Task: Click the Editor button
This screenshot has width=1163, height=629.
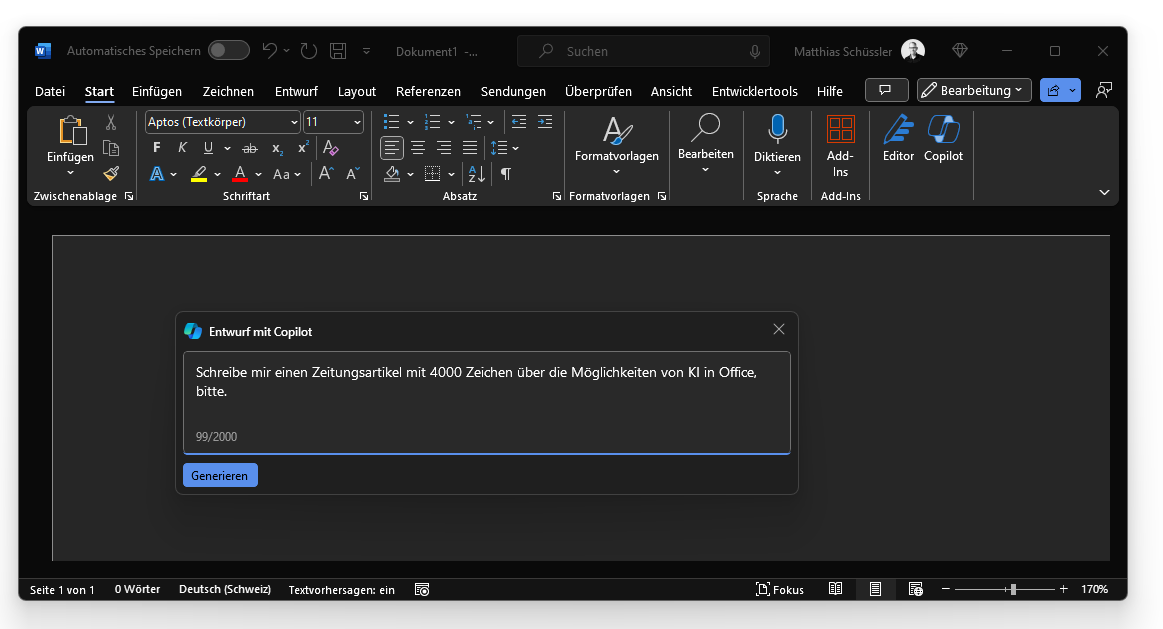Action: pos(898,139)
